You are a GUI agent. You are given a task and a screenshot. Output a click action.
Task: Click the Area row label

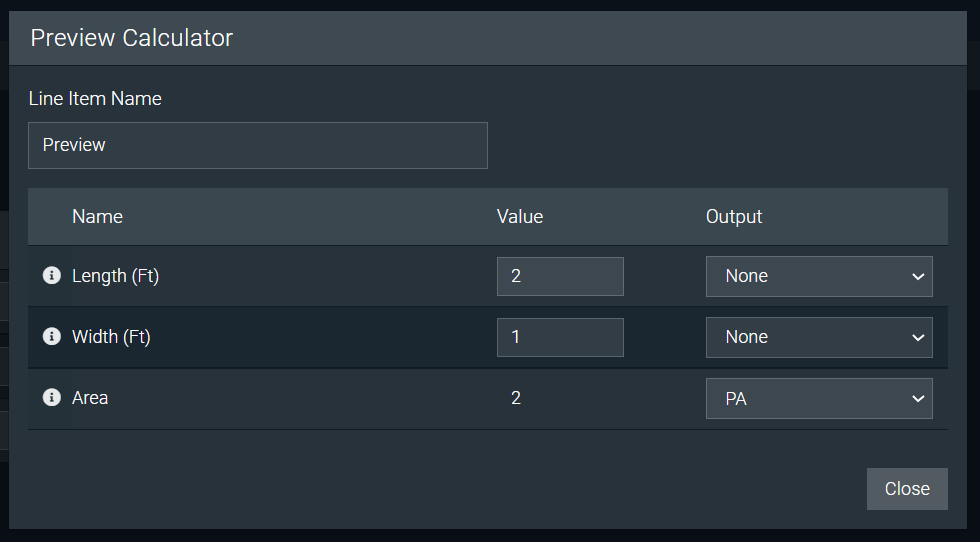click(90, 398)
